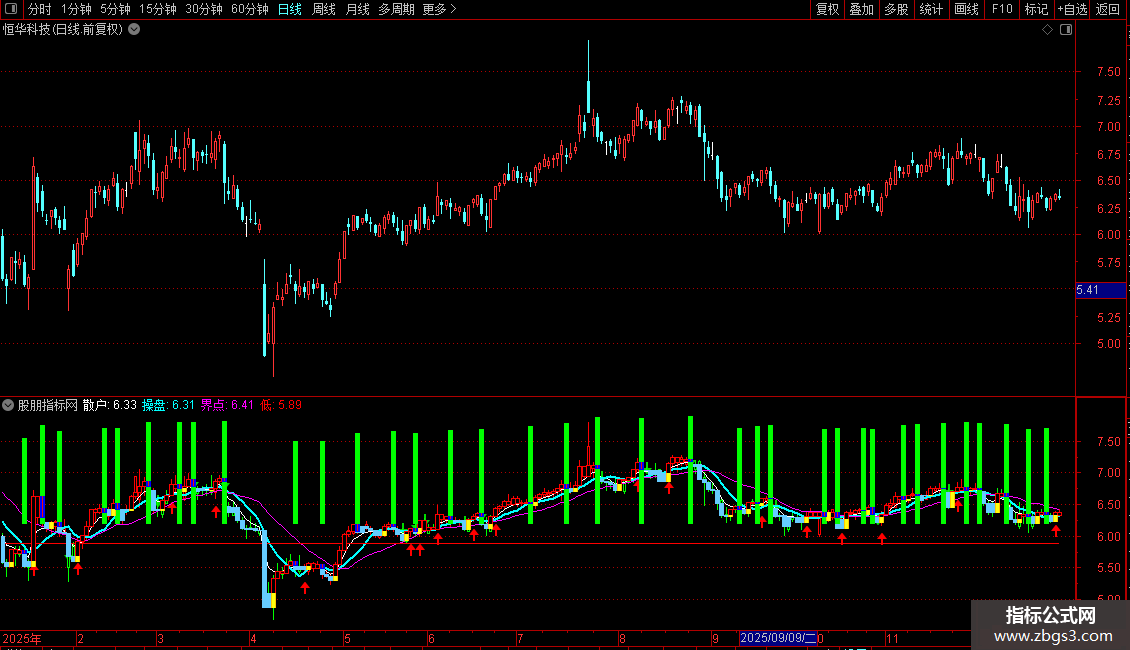The image size is (1130, 650).
Task: Click the 5.00 label on main price axis
Action: click(x=1108, y=344)
